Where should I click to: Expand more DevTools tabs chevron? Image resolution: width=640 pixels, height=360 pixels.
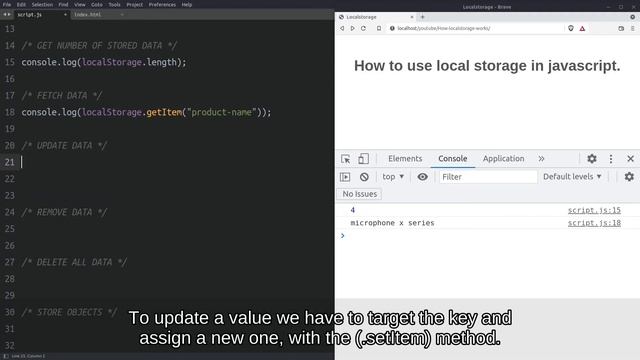[541, 159]
